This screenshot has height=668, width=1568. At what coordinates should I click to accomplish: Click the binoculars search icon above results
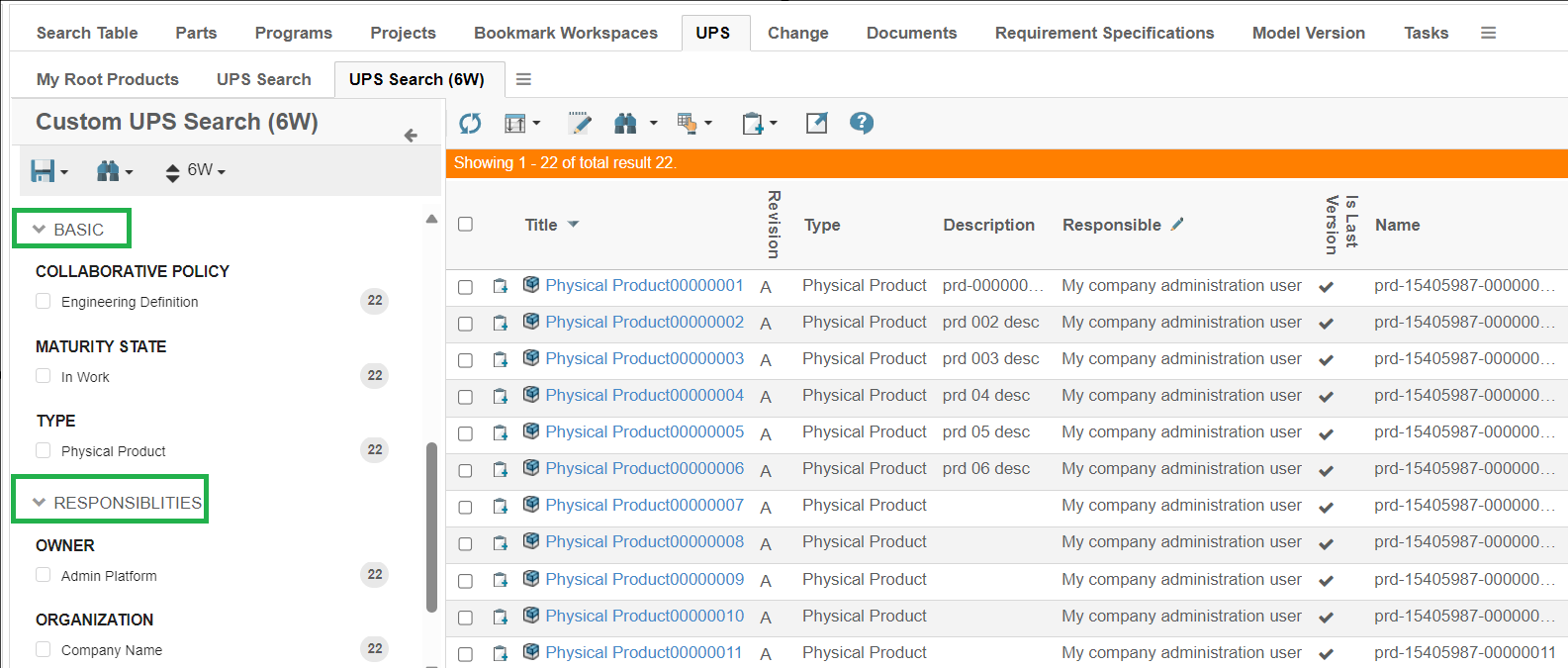[x=625, y=124]
